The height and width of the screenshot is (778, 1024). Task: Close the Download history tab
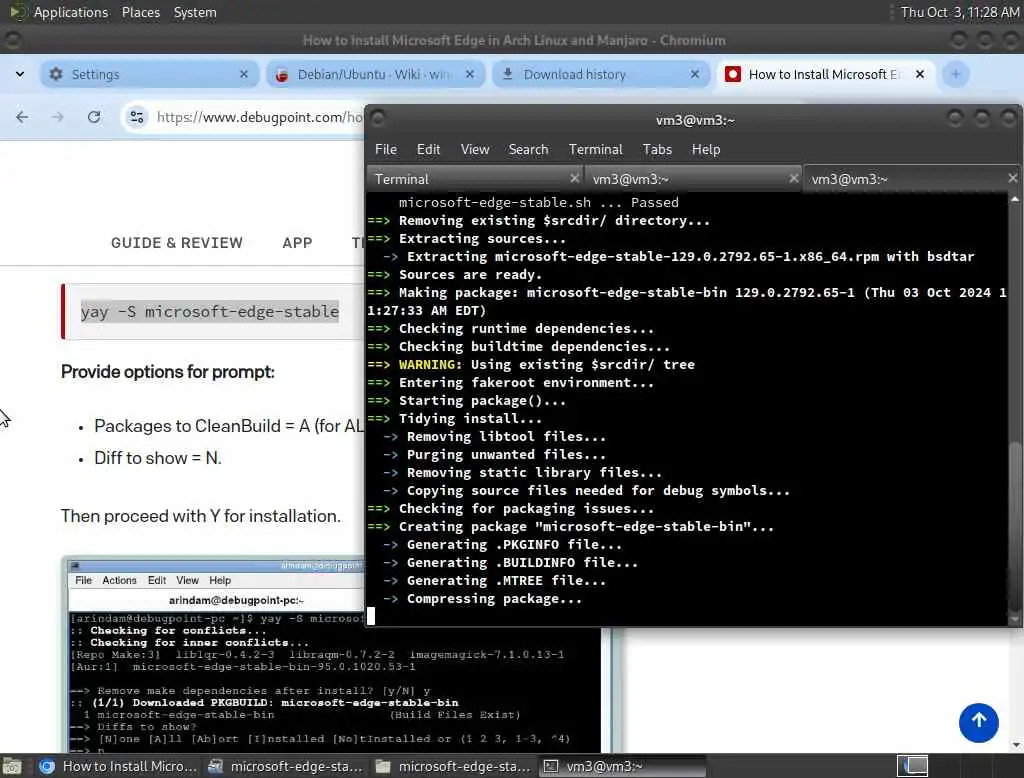(x=695, y=74)
